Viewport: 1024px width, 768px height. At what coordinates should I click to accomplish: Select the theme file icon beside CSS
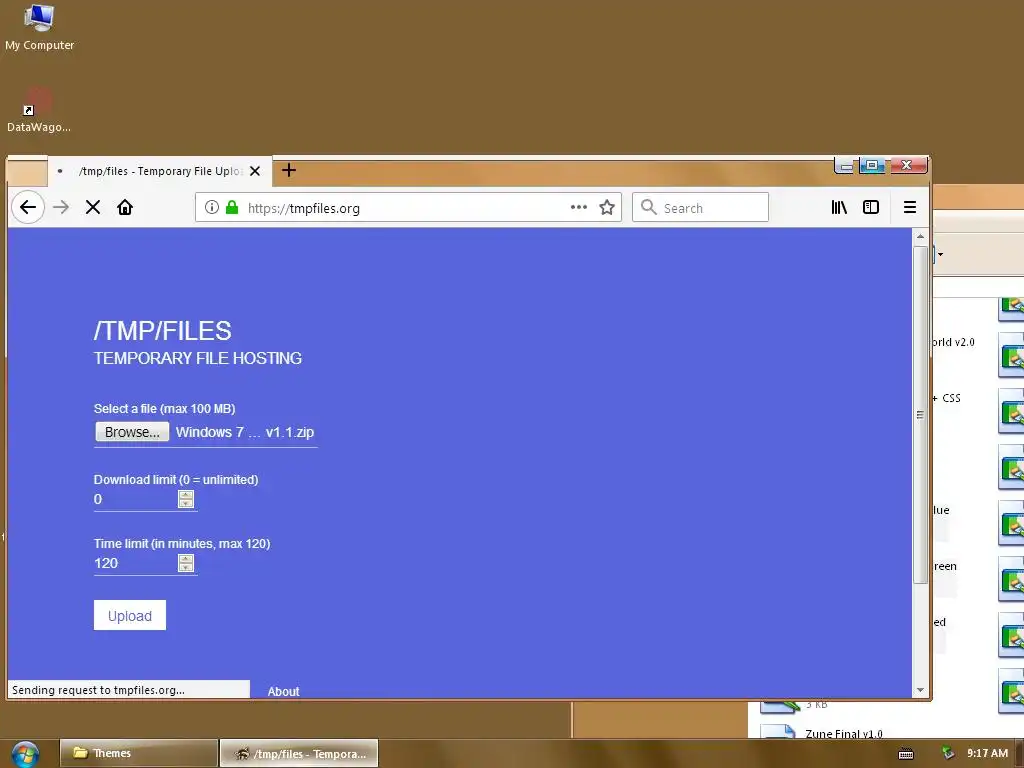click(x=1012, y=411)
